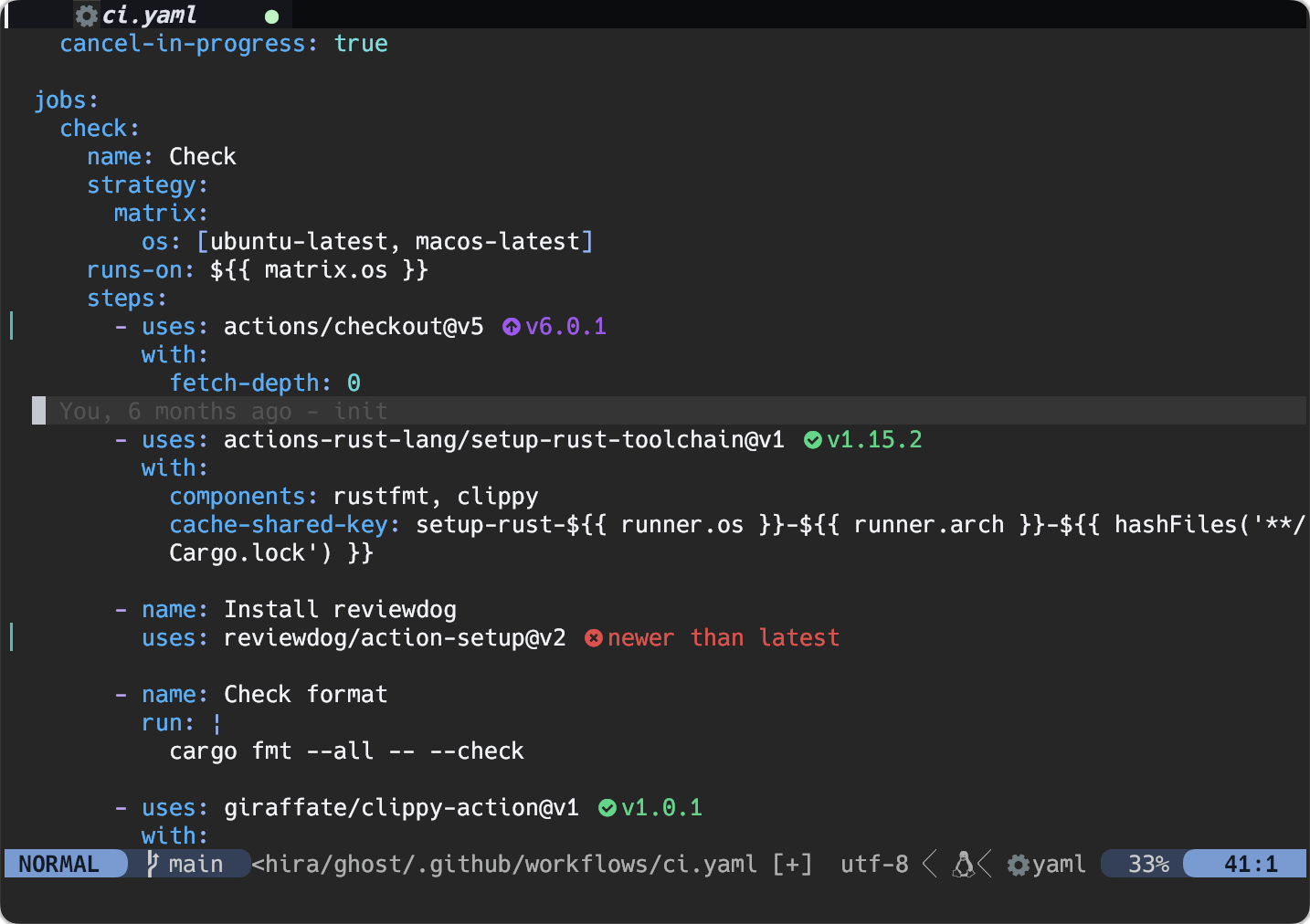Click the 'rustfmt, clippy' value
Image resolution: width=1310 pixels, height=924 pixels.
(436, 497)
